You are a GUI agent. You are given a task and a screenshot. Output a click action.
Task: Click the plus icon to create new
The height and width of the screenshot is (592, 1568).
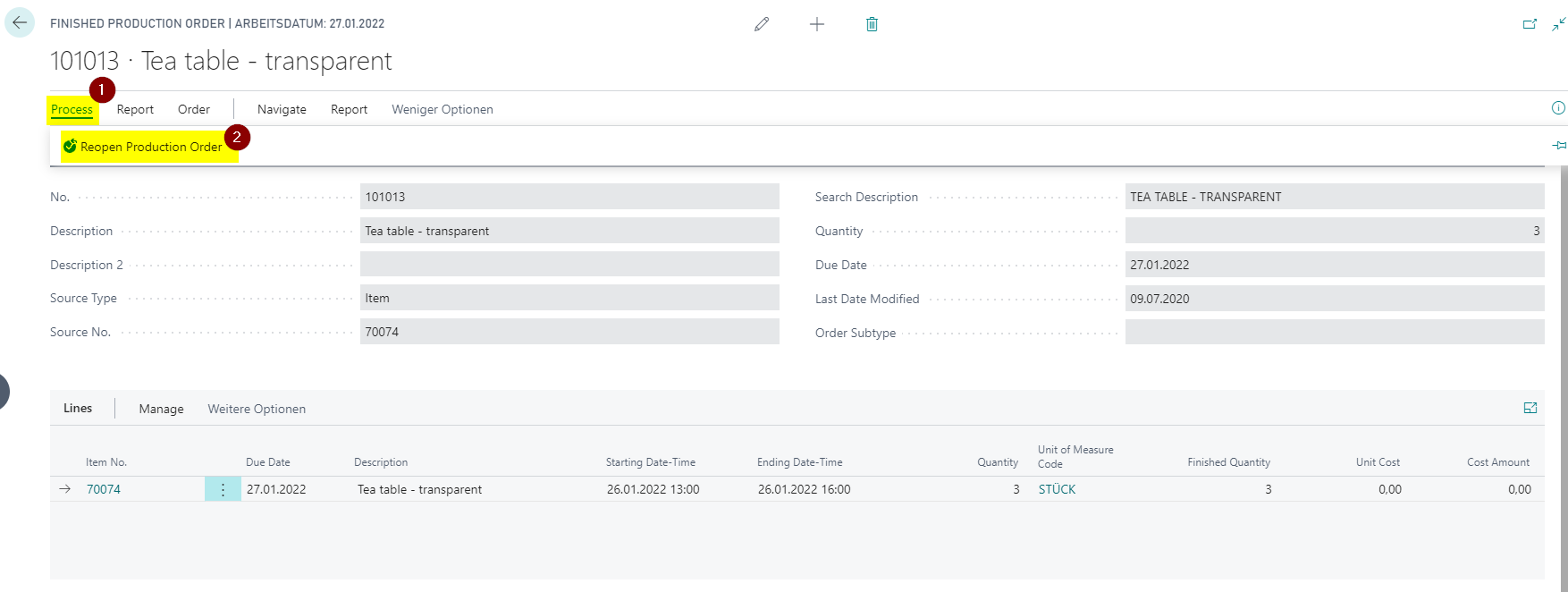[817, 24]
